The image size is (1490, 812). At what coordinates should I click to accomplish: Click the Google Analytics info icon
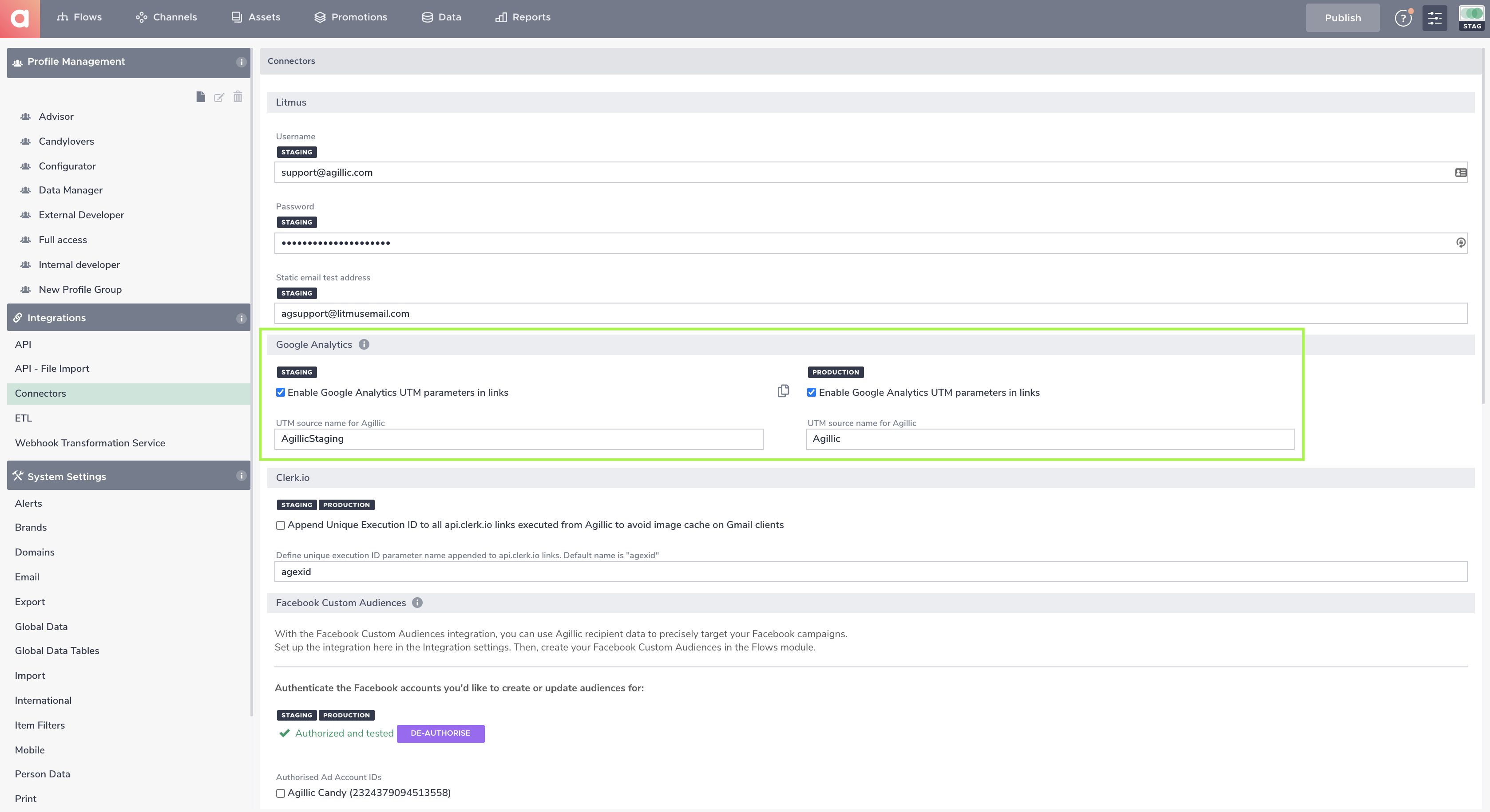coord(364,344)
